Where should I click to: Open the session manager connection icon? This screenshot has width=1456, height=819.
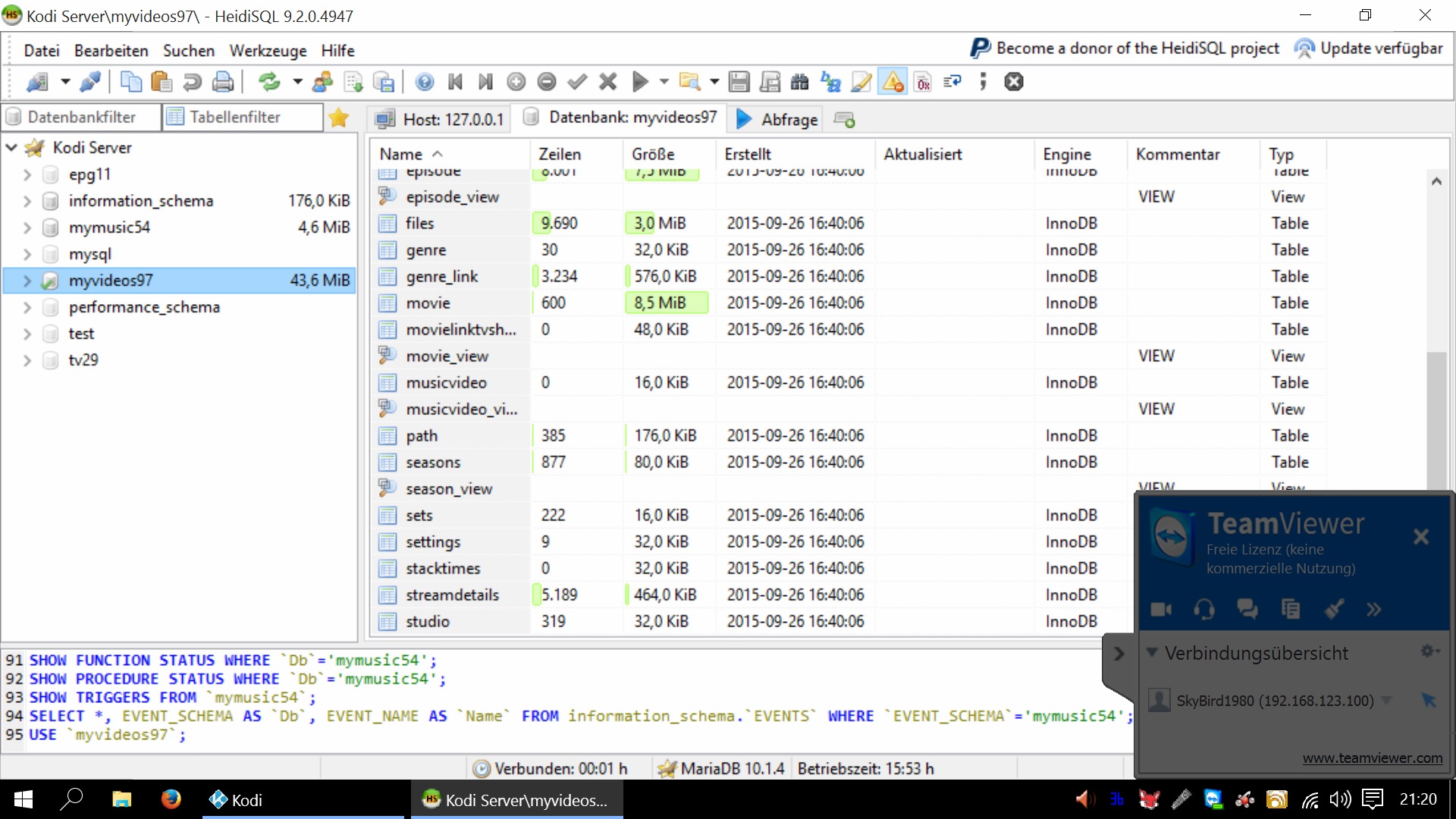[x=36, y=81]
